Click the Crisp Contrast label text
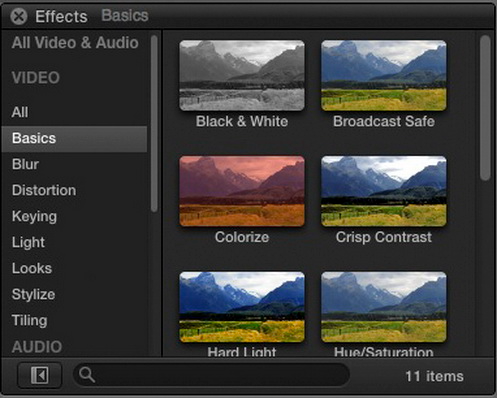Screen dimensions: 497x398 (x=384, y=238)
